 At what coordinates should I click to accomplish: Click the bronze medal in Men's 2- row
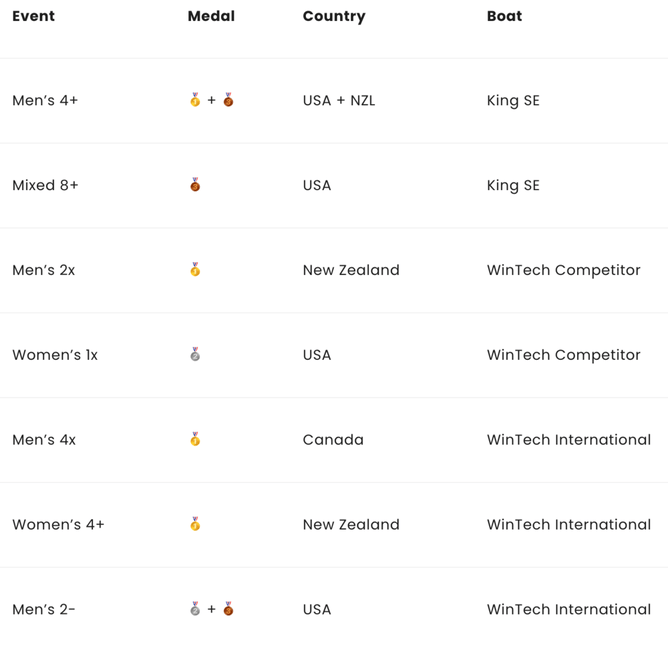[228, 609]
